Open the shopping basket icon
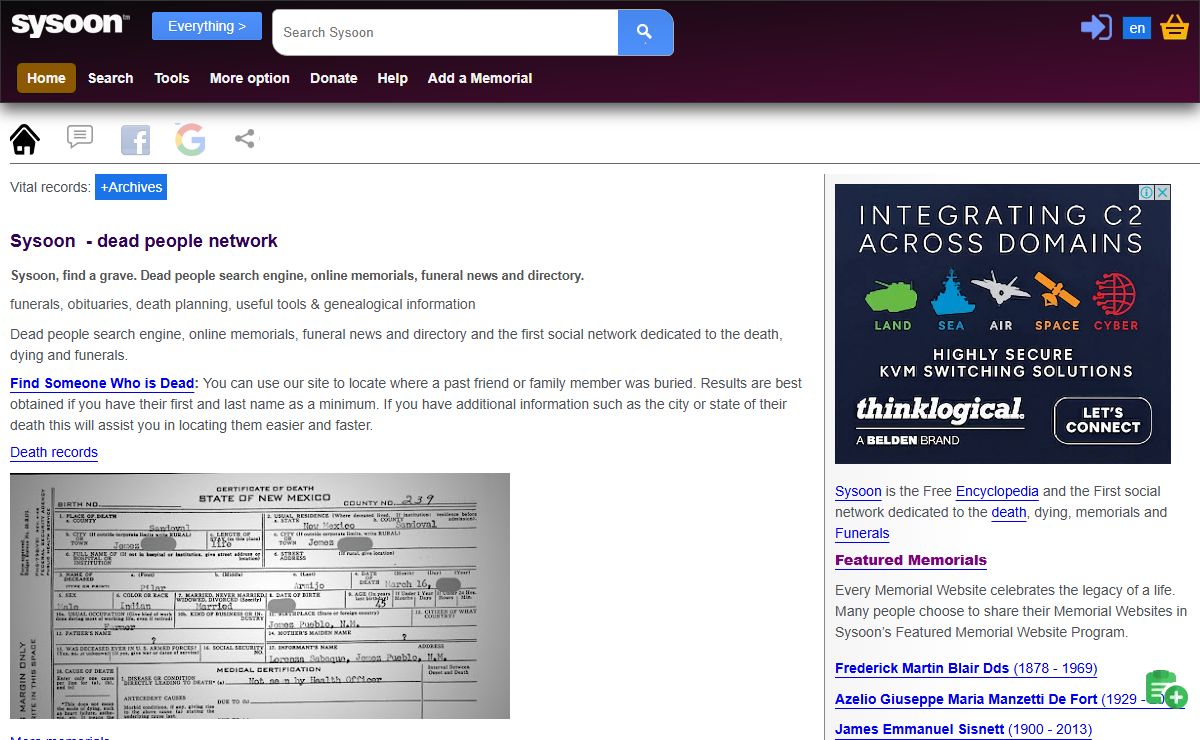This screenshot has width=1200, height=740. pyautogui.click(x=1174, y=27)
